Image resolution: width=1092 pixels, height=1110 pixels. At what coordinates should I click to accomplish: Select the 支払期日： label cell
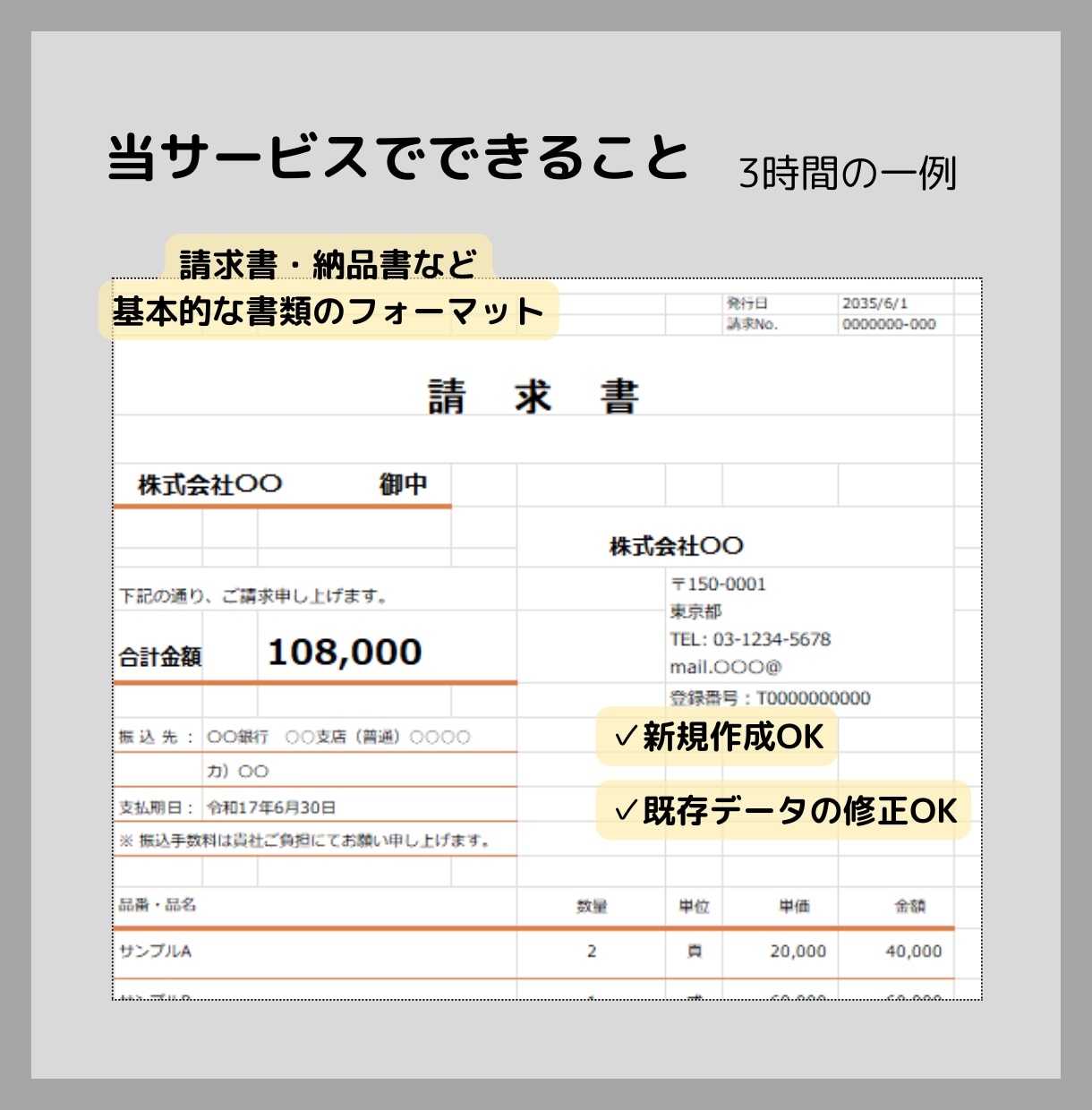[157, 807]
